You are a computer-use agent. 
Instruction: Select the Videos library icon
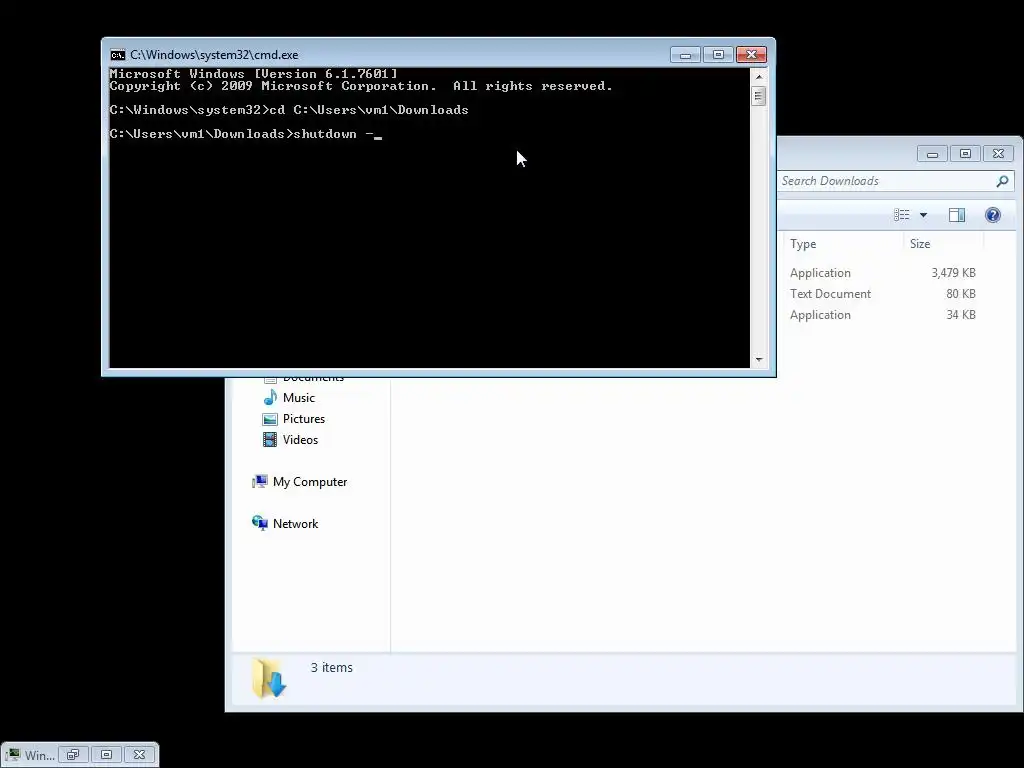pos(270,440)
